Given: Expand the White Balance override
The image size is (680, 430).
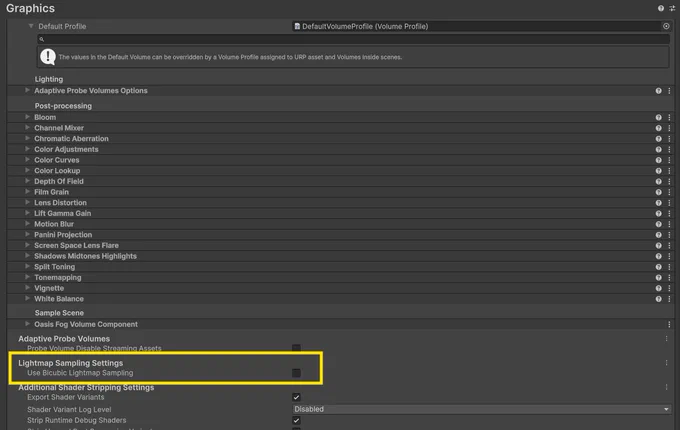Looking at the screenshot, I should pos(27,298).
